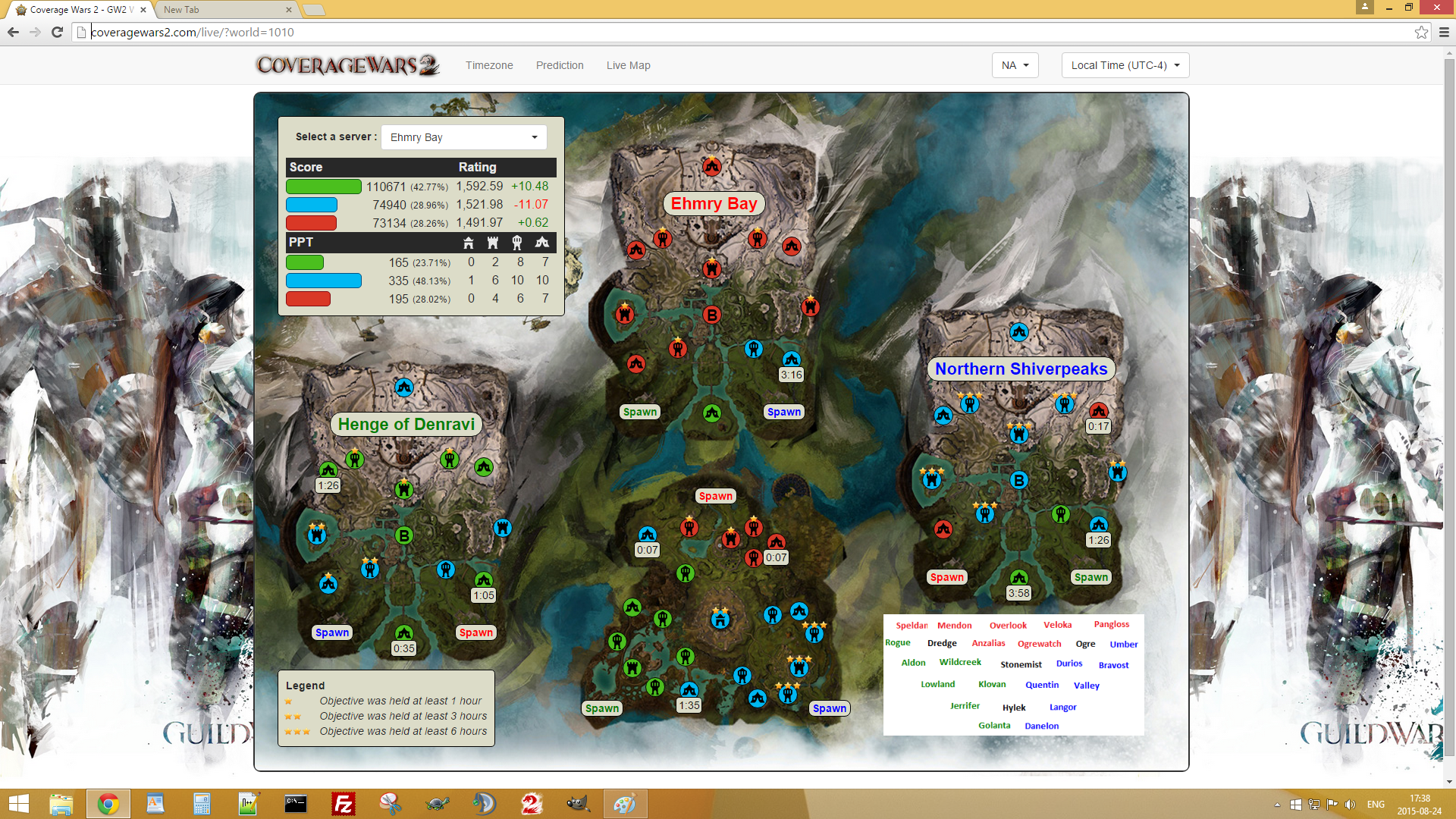
Task: Click the red camp icon with 0:17 timer
Action: 1098,411
